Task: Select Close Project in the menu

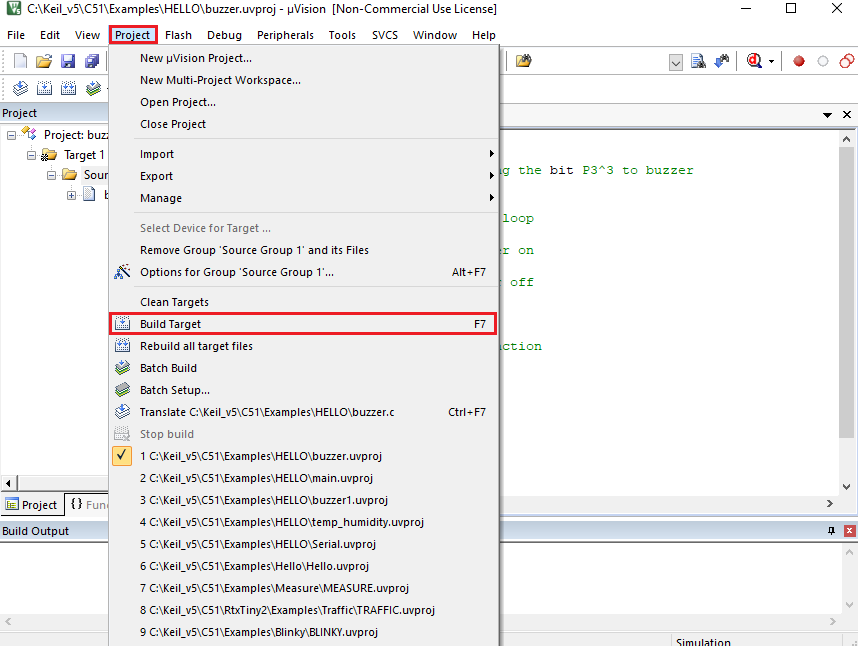Action: (x=304, y=124)
